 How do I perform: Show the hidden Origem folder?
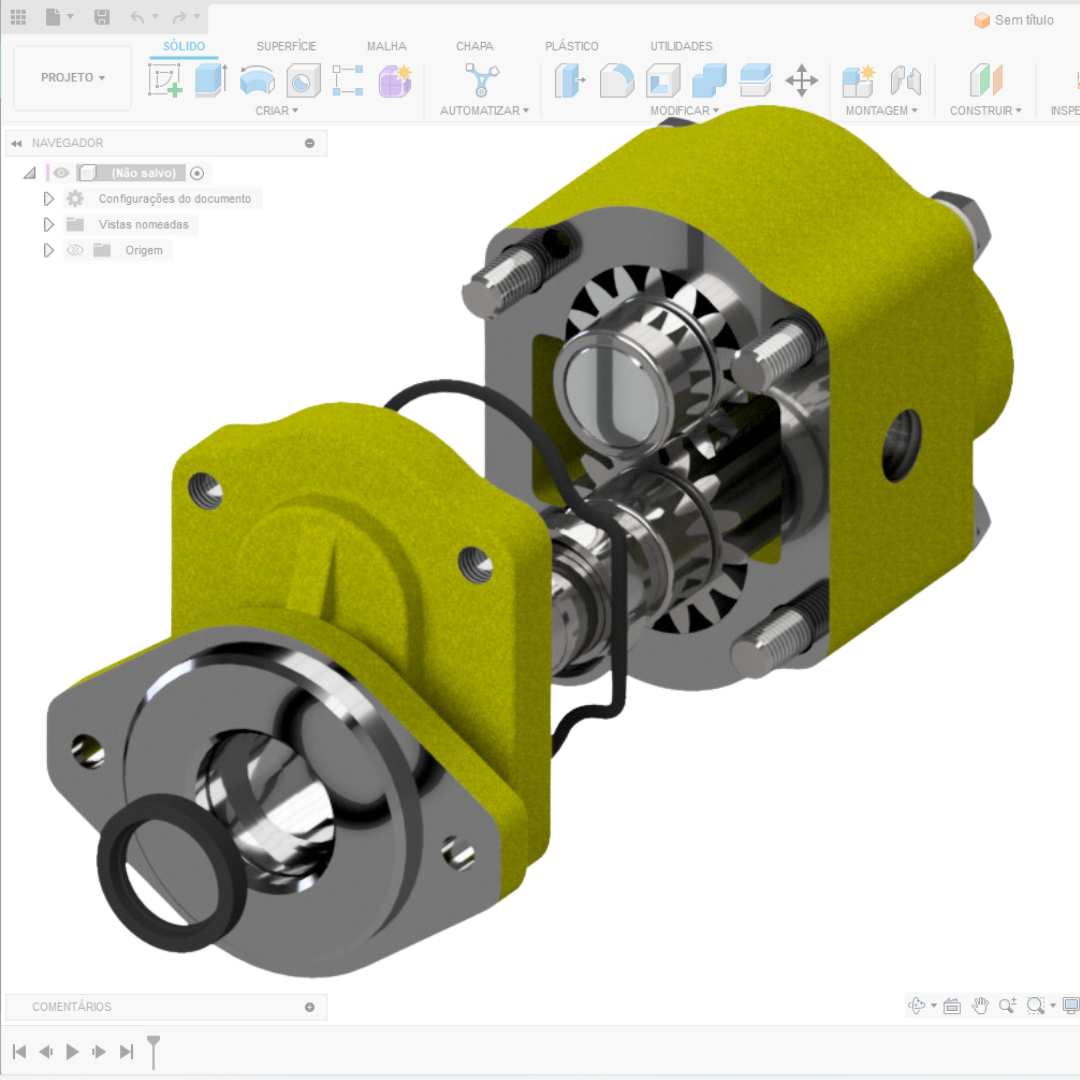pyautogui.click(x=75, y=250)
